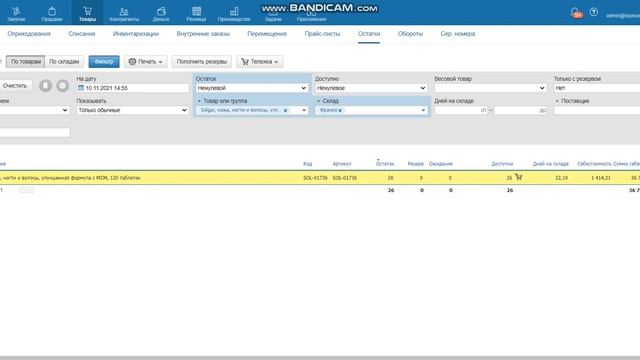The height and width of the screenshot is (360, 640).
Task: Click the SOL-01736 code cell
Action: [315, 178]
